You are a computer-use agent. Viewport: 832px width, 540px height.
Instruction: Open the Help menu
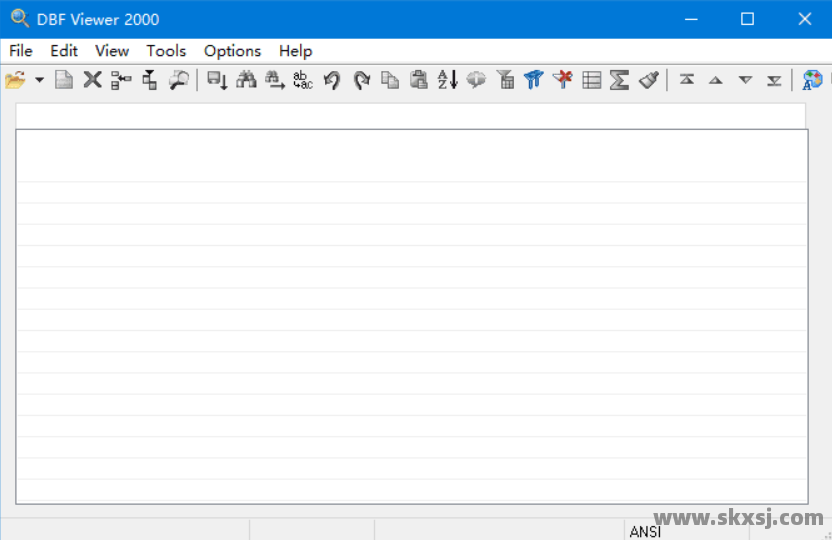coord(295,51)
